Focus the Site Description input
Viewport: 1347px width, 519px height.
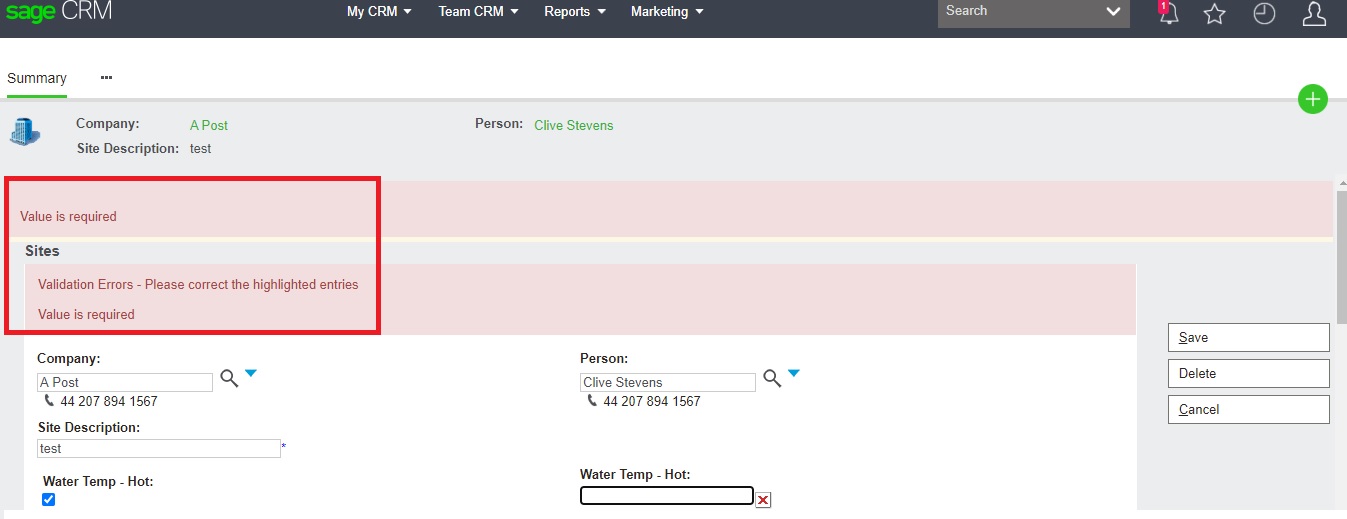(x=159, y=448)
